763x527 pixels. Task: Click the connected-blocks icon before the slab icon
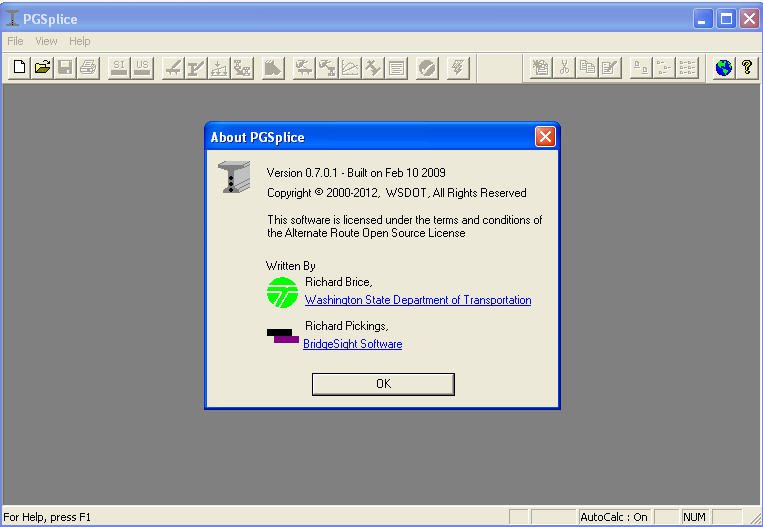coord(242,67)
